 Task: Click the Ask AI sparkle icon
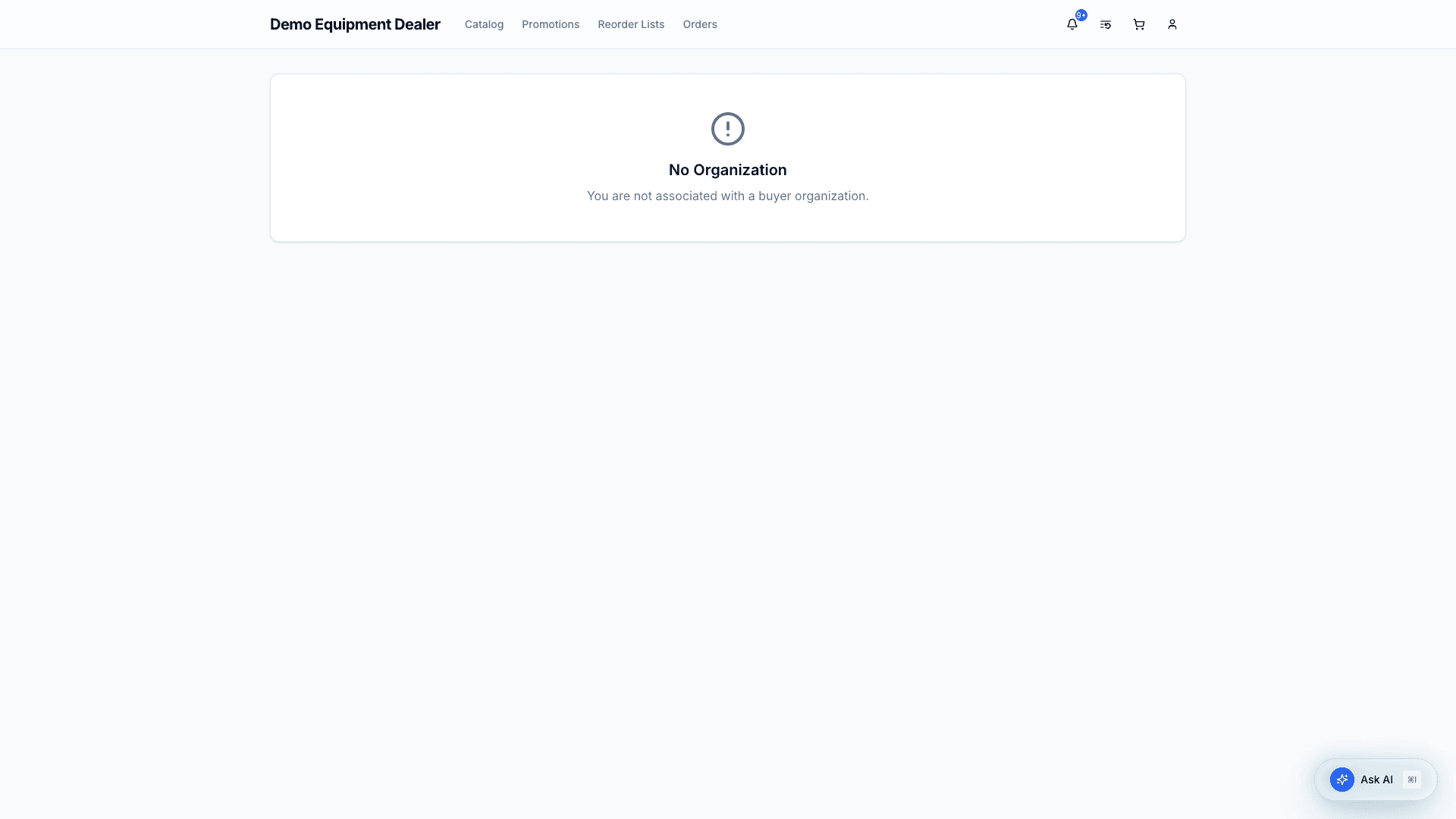(x=1342, y=780)
